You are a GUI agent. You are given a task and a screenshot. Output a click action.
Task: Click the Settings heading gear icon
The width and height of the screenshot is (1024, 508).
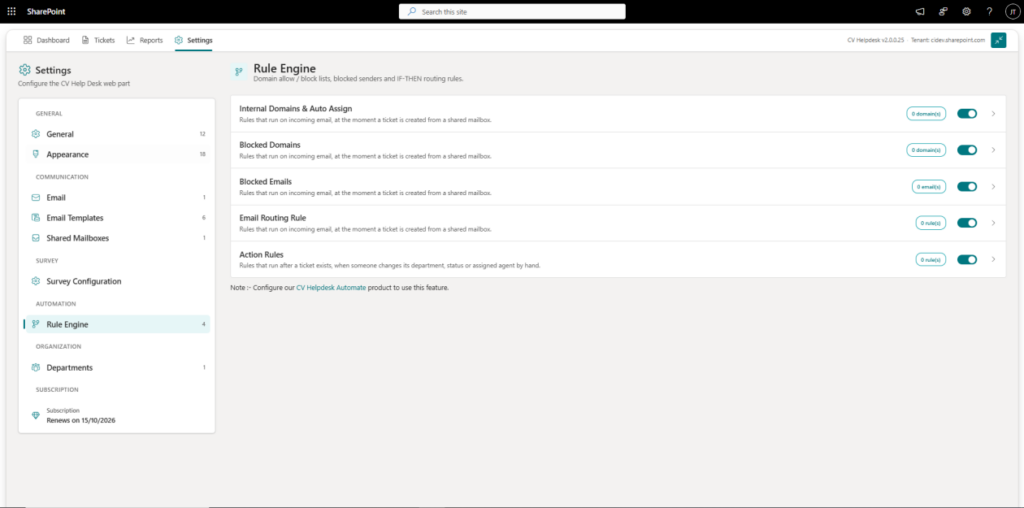(x=25, y=70)
